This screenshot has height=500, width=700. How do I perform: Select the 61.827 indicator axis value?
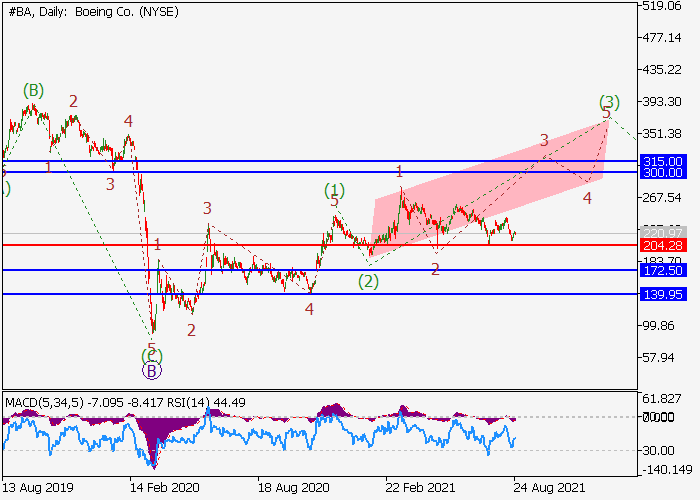pos(662,399)
